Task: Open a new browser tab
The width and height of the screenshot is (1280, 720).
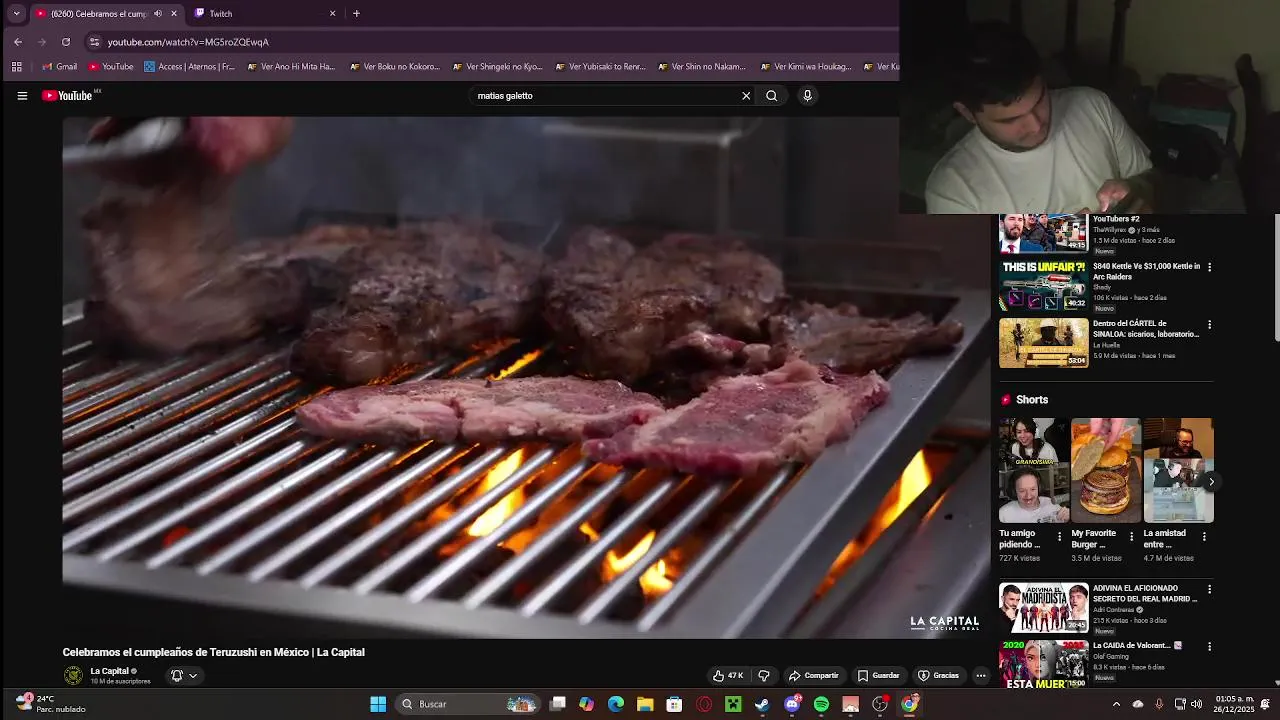Action: tap(356, 13)
